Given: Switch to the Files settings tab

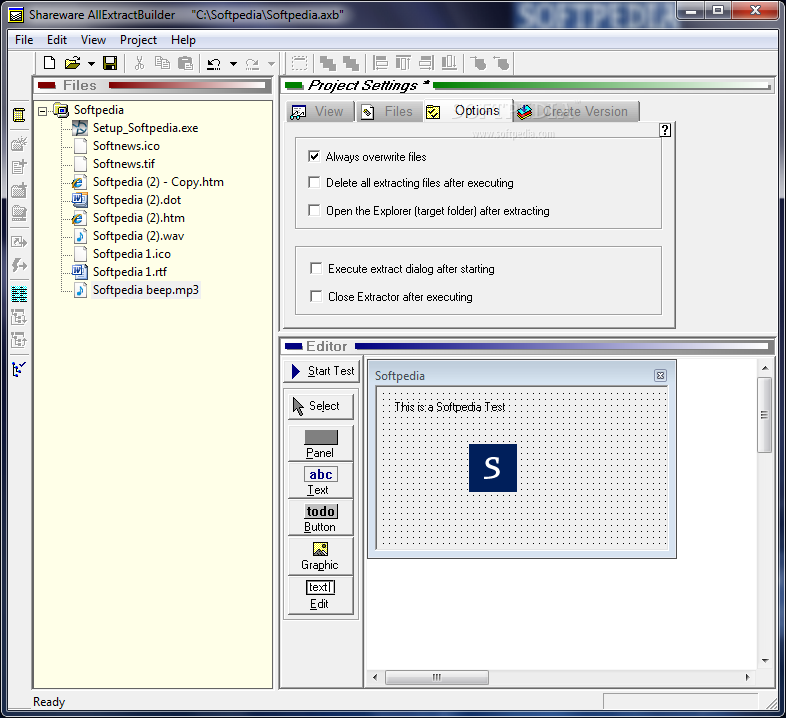Looking at the screenshot, I should pos(389,111).
